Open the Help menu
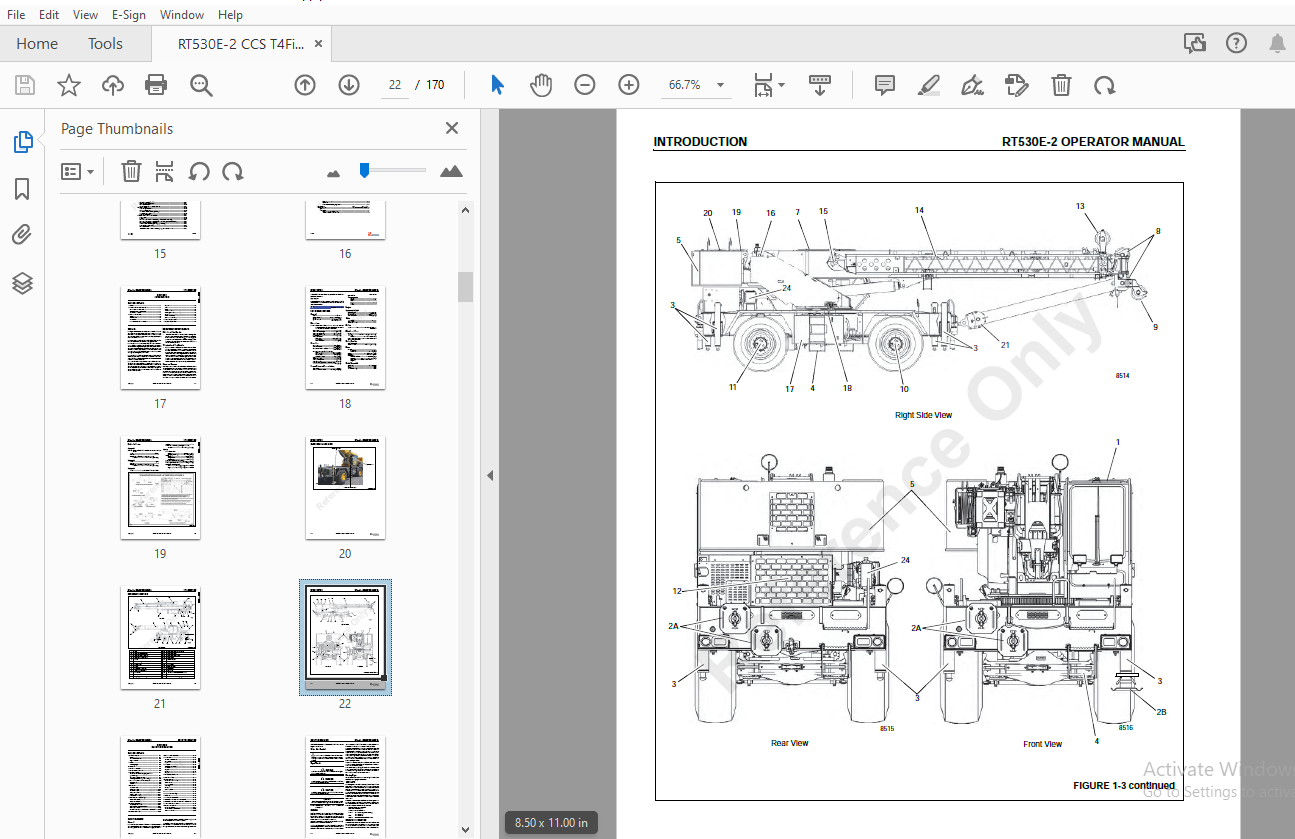 (230, 15)
